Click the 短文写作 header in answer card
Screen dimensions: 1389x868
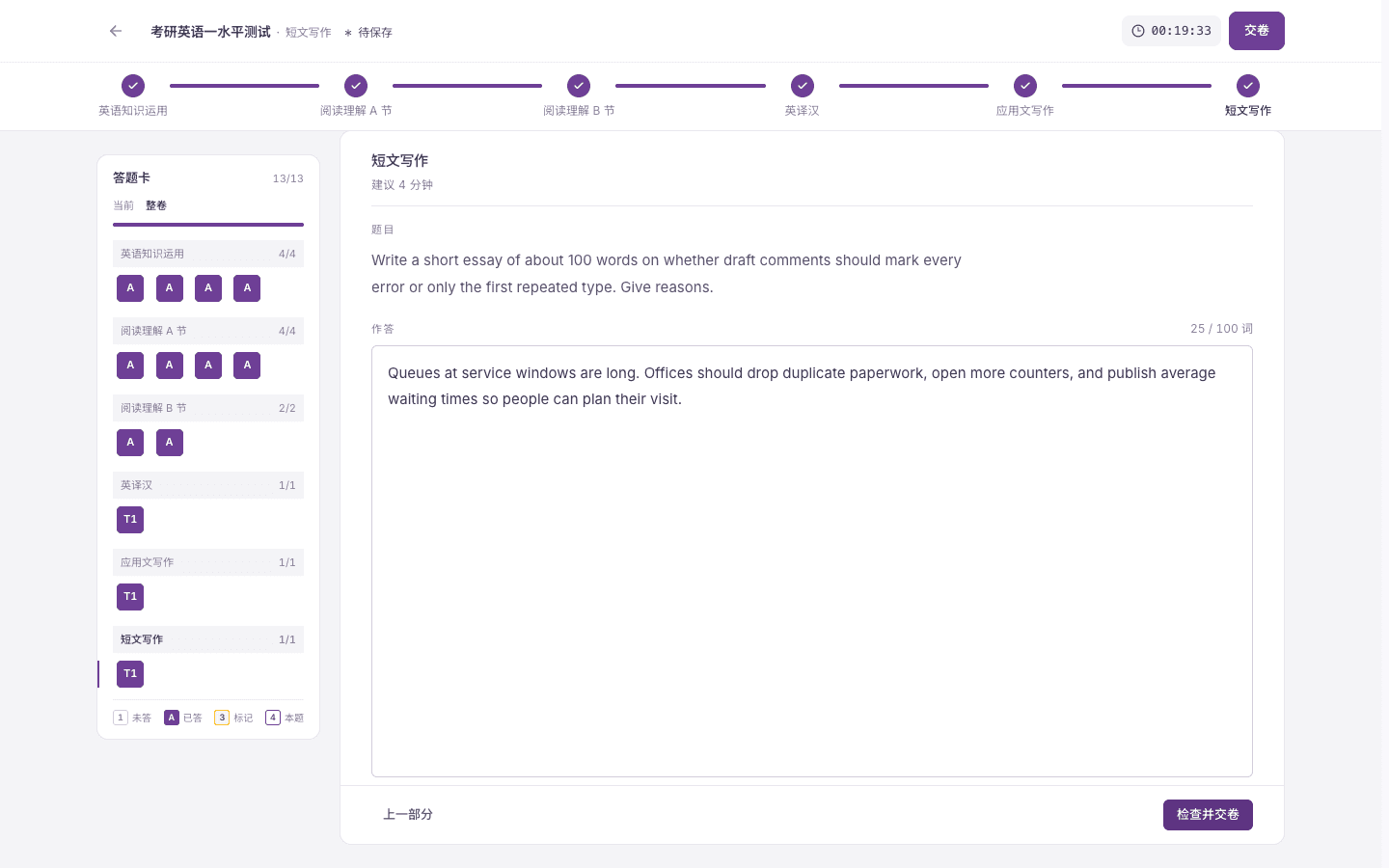[208, 639]
